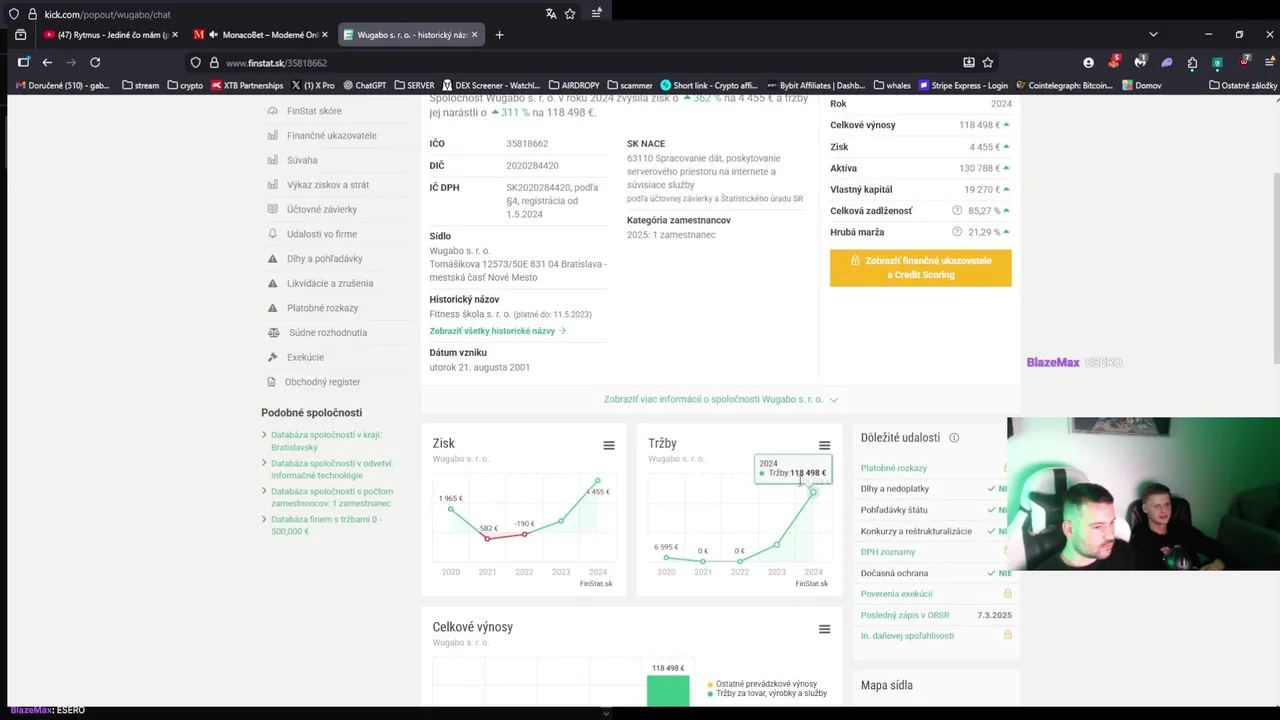Click Zobraziť finančné ukazovatele a Credit Scoring button

pos(920,268)
